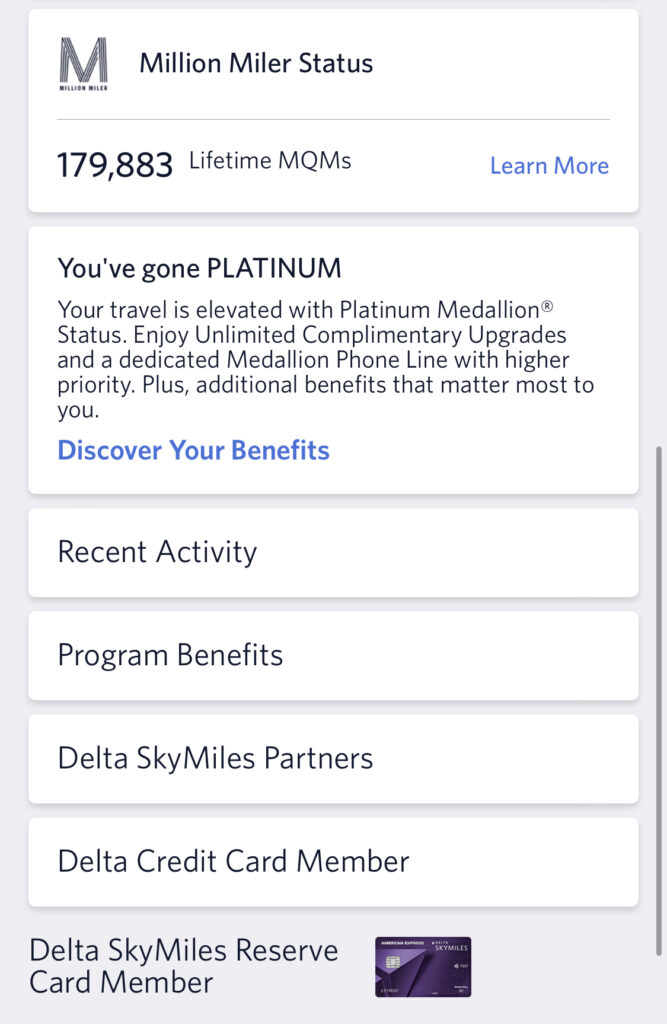Click the SkyMiles wordmark on the Reserve card
Screen dimensions: 667x1024
tap(451, 948)
